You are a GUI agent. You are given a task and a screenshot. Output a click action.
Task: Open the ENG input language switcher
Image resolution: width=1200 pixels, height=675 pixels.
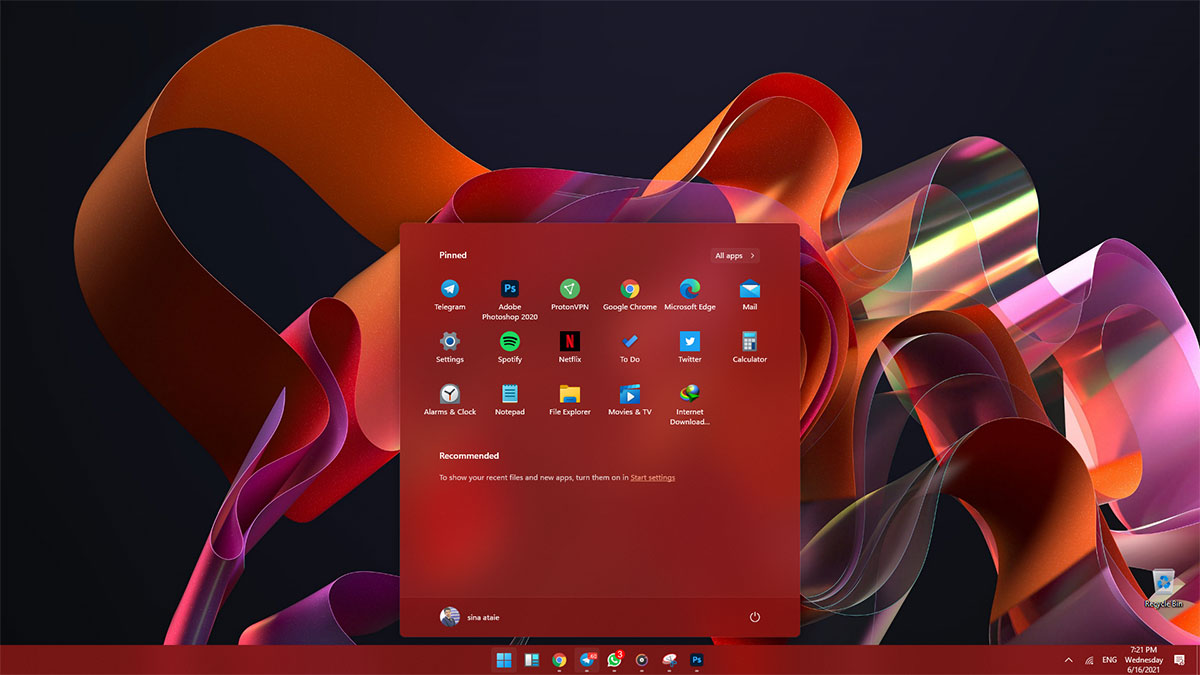pyautogui.click(x=1109, y=660)
